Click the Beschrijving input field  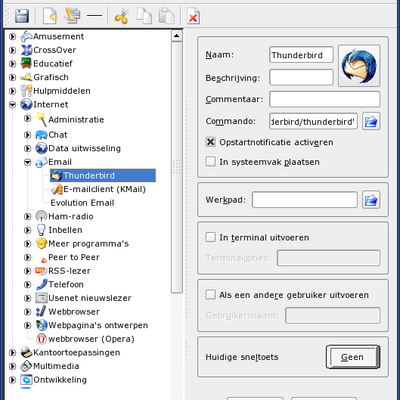[x=301, y=78]
